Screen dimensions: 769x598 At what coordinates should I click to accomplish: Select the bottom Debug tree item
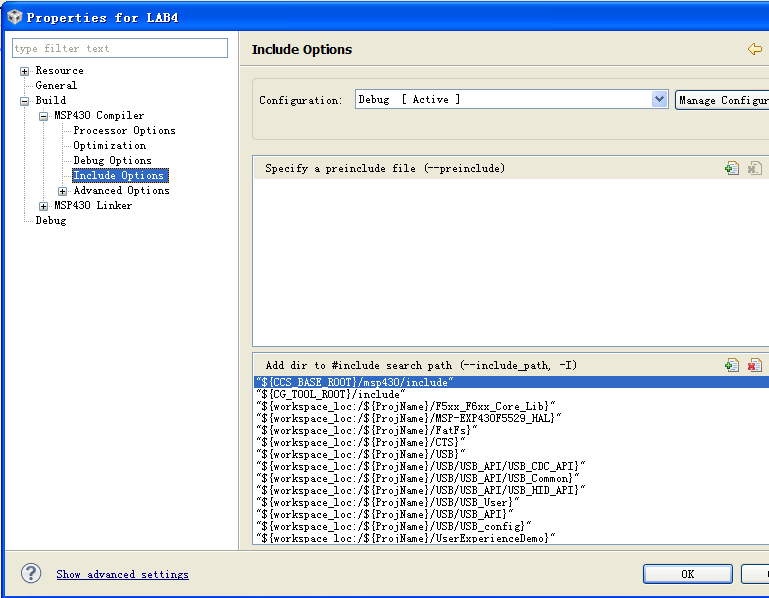pyautogui.click(x=51, y=220)
